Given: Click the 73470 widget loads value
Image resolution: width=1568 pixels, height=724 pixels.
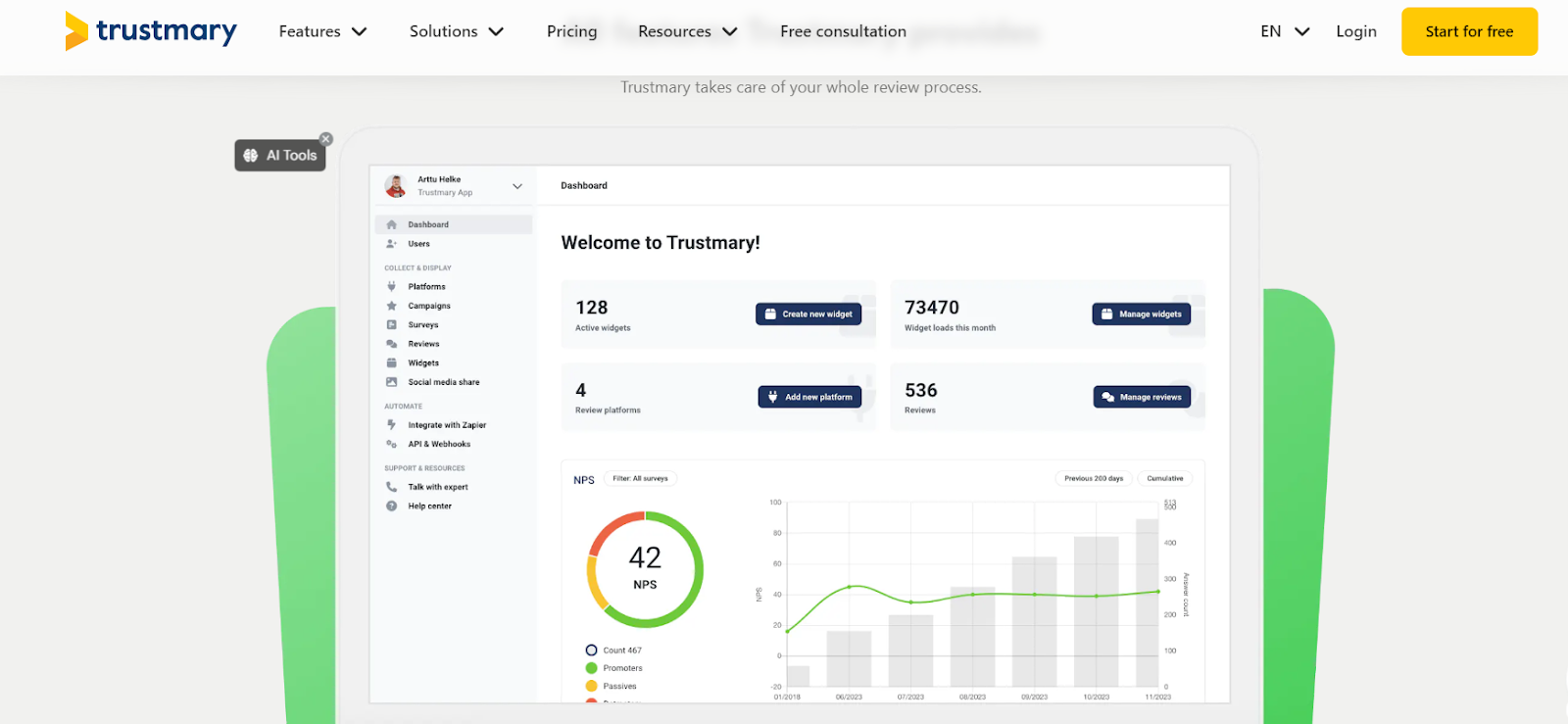Looking at the screenshot, I should point(932,308).
